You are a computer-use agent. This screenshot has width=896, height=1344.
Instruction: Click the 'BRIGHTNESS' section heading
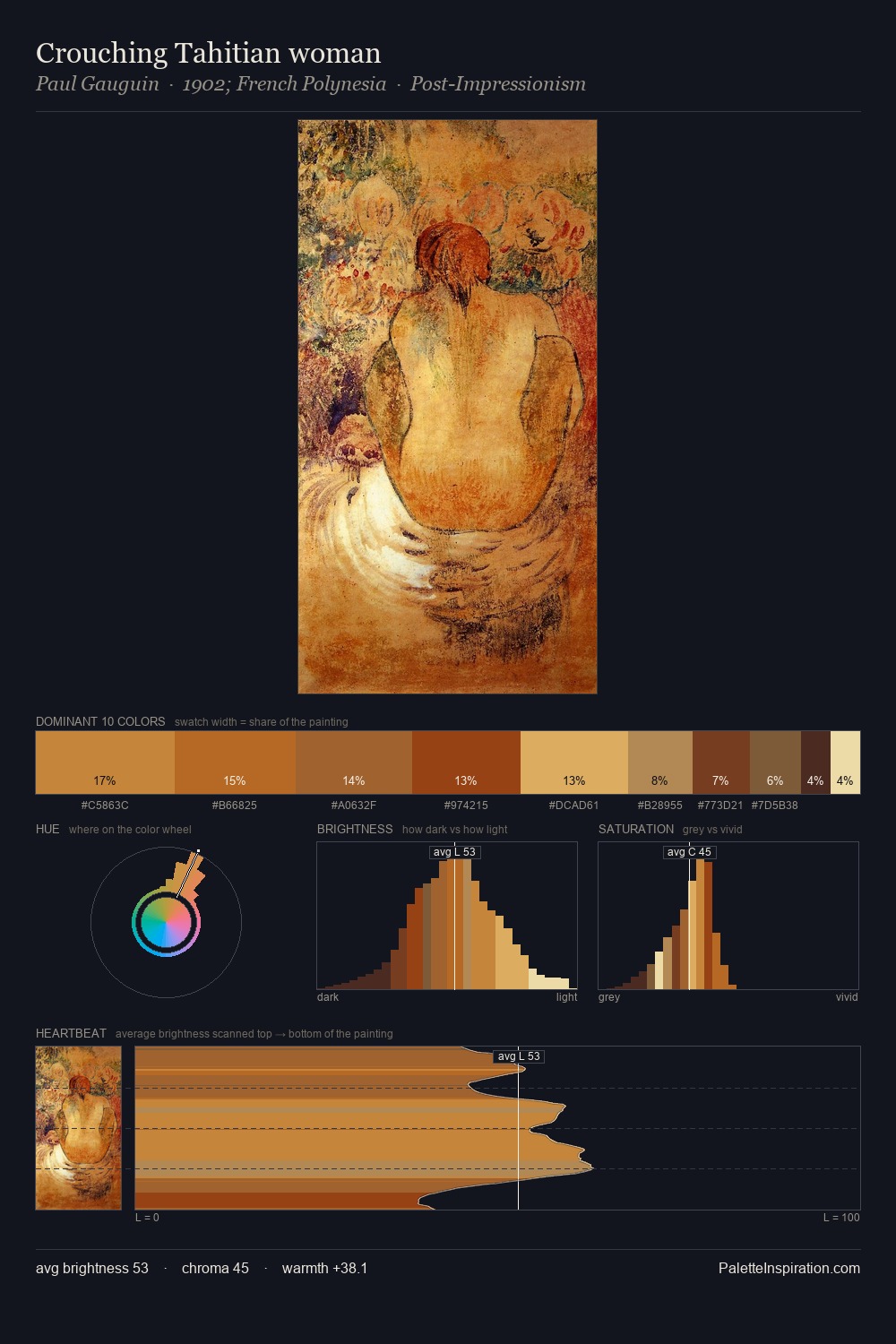355,829
